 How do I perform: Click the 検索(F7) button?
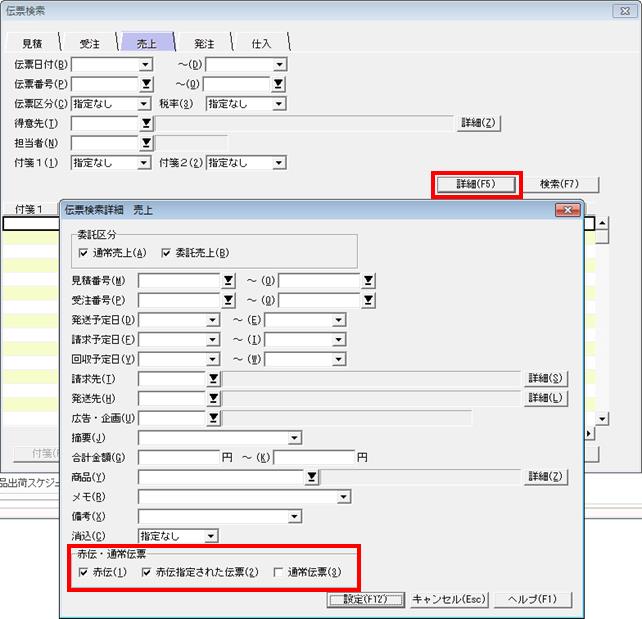click(559, 184)
